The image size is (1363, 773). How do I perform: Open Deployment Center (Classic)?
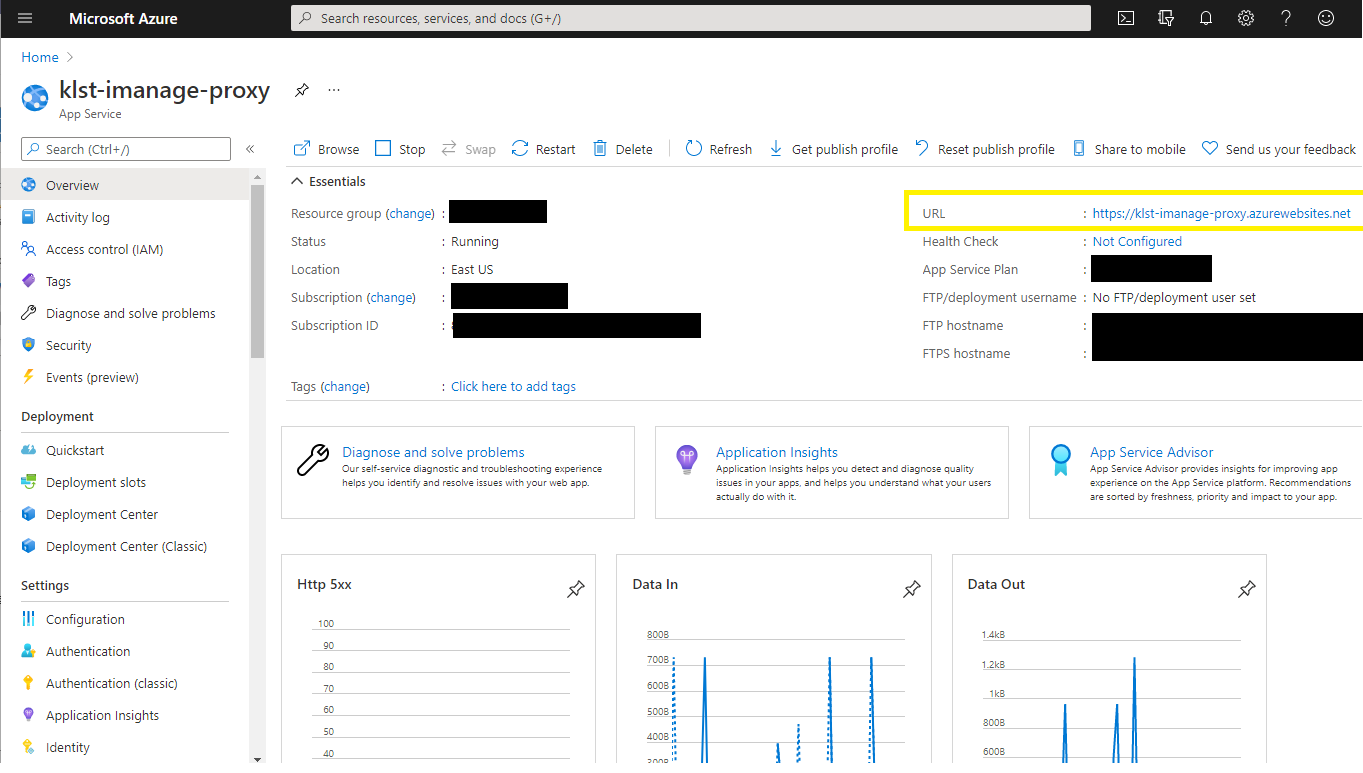click(x=125, y=546)
